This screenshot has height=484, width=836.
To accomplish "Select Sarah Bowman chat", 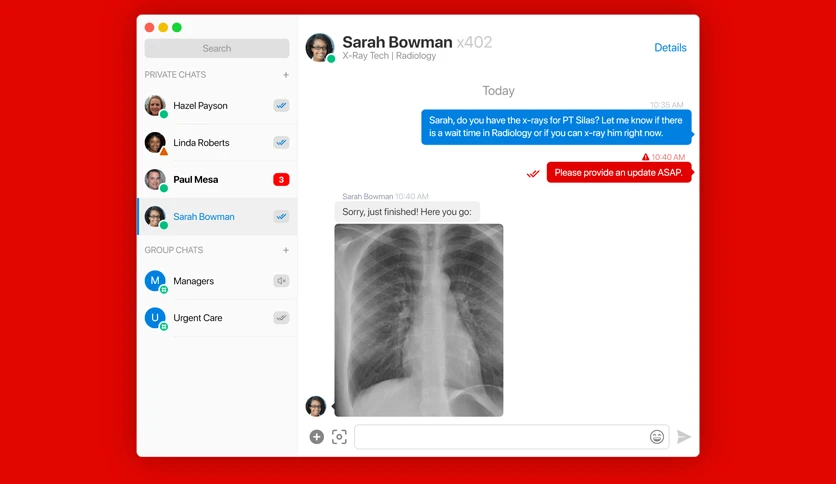I will click(x=217, y=216).
